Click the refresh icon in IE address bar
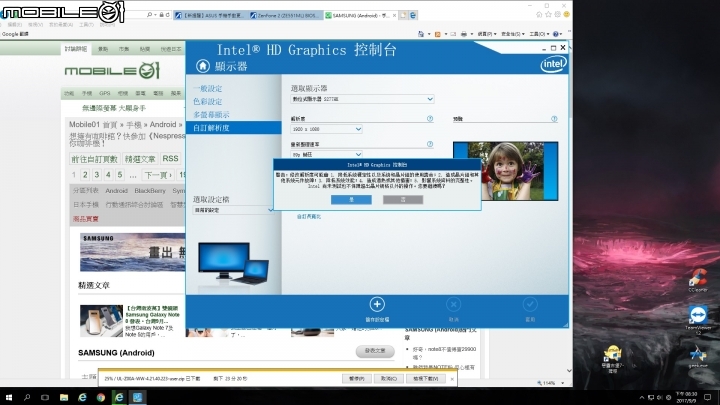This screenshot has height=405, width=720. (168, 15)
